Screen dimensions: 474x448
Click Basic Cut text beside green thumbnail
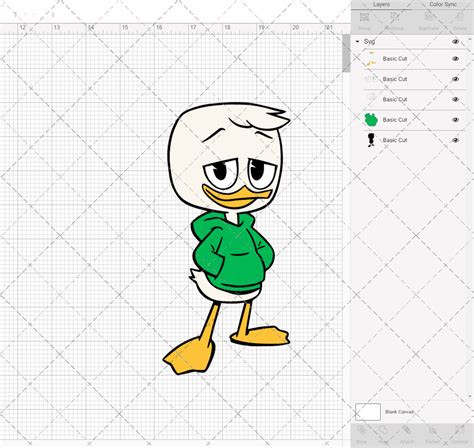coord(395,120)
